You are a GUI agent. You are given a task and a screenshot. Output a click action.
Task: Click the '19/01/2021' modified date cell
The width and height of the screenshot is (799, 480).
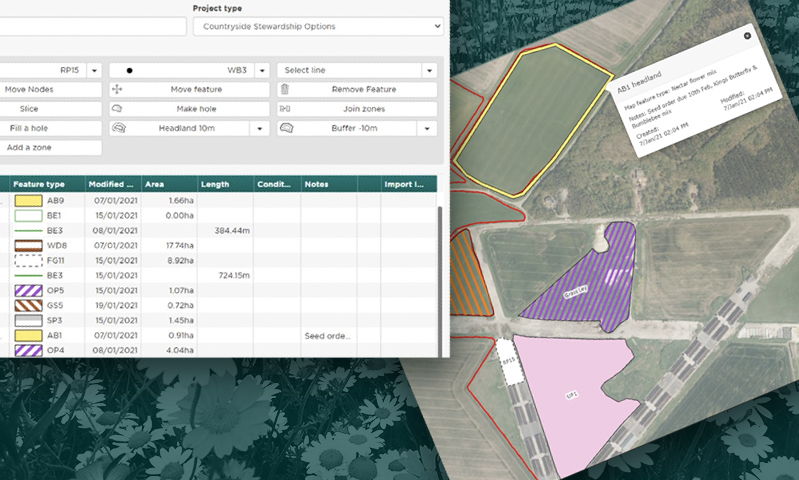click(115, 305)
